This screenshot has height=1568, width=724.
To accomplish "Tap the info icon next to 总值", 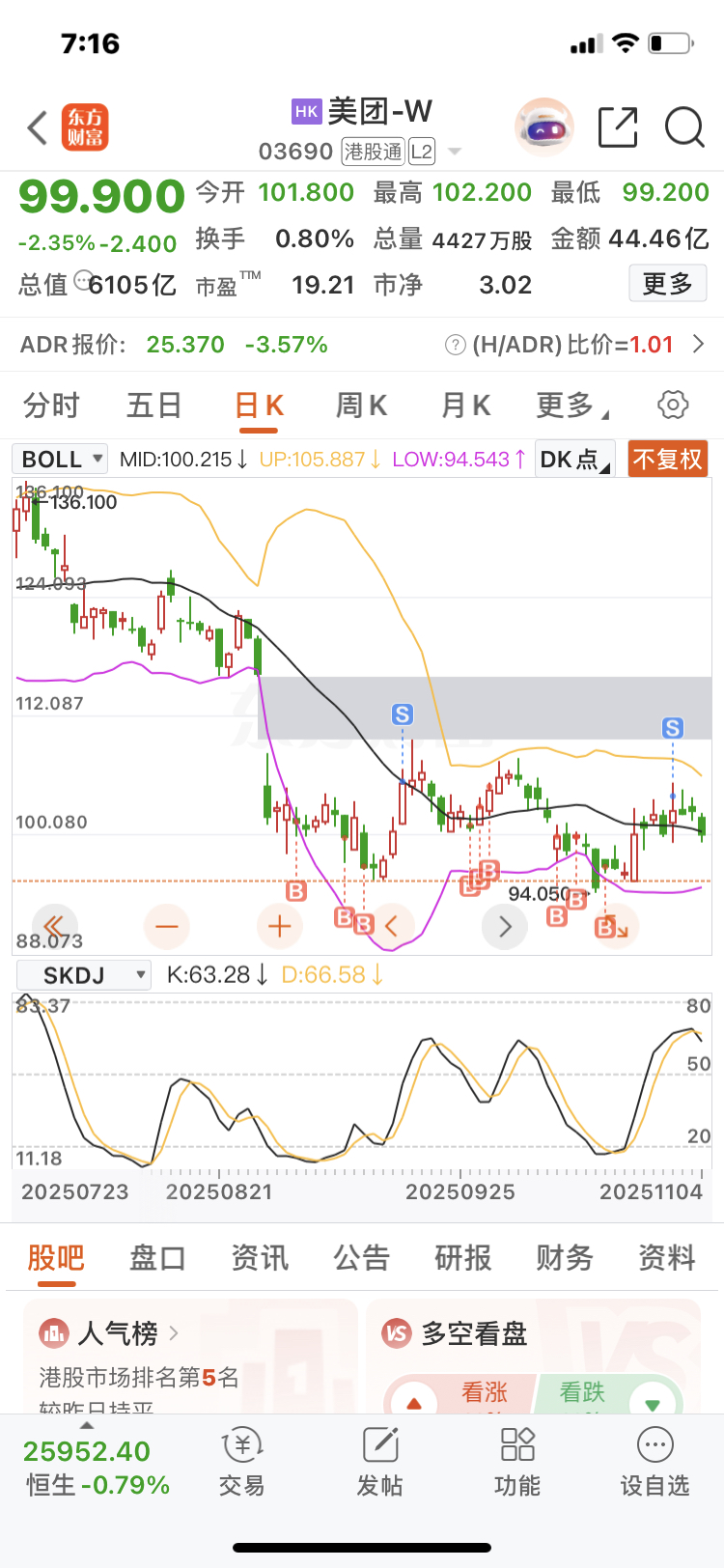I will click(84, 280).
